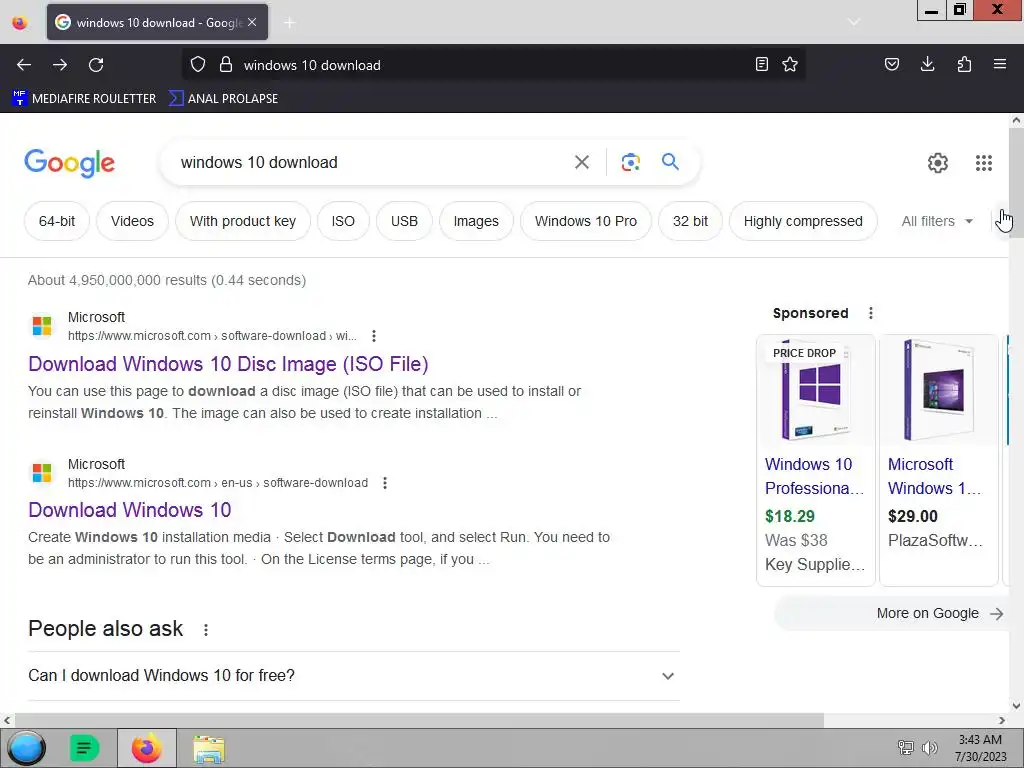Bookmark this page with the star icon
1024x768 pixels.
[x=790, y=65]
